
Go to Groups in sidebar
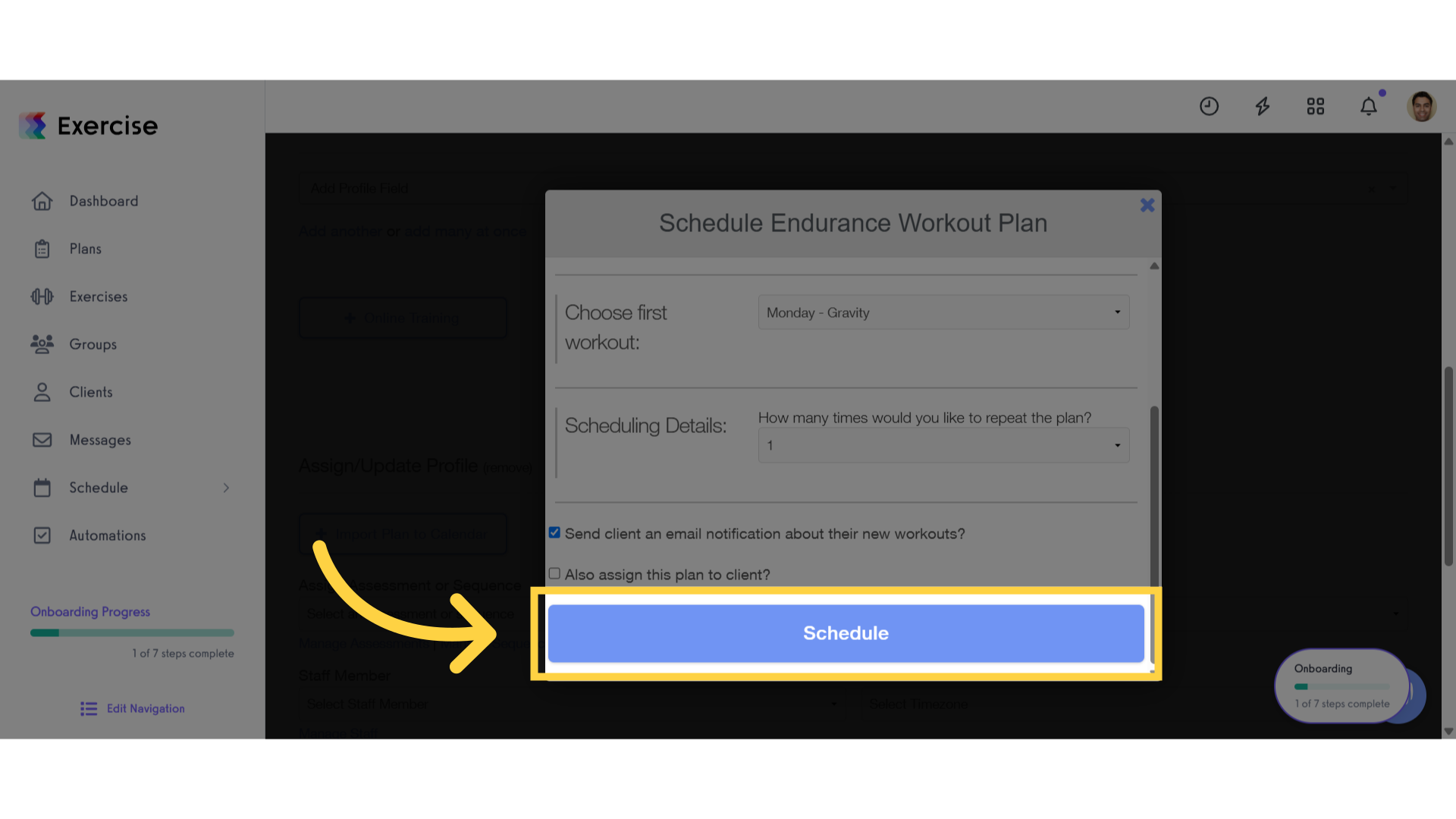93,344
